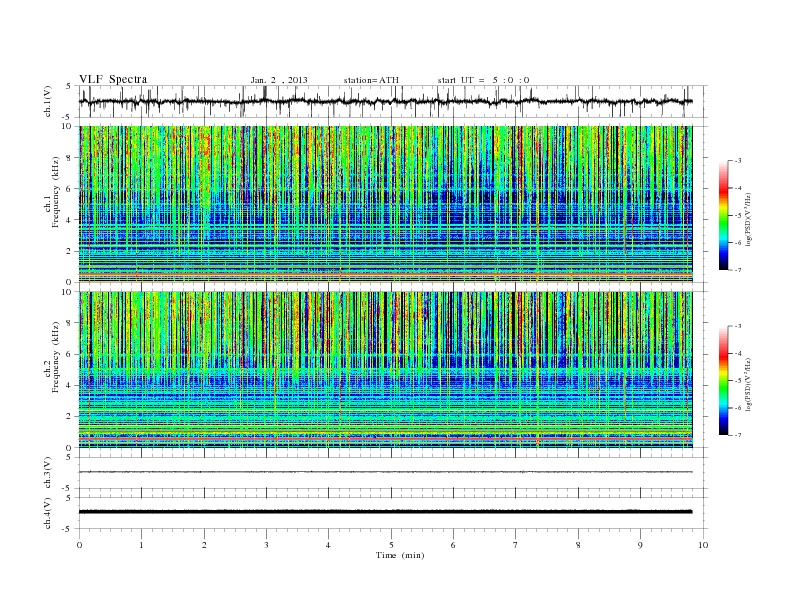Image resolution: width=792 pixels, height=612 pixels.
Task: Click time axis tick label "7"
Action: coord(516,545)
